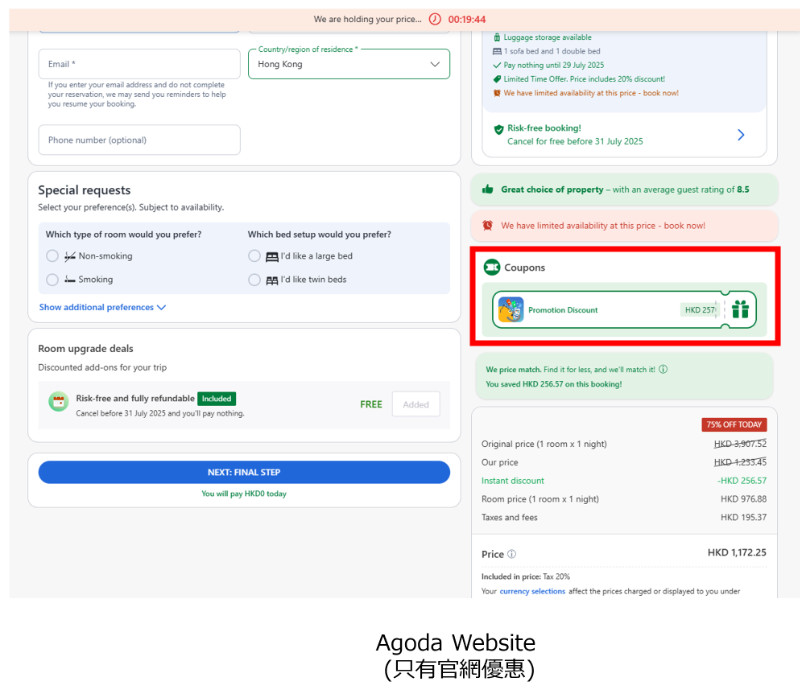The image size is (800, 696).
Task: Click FREE label in upgrade deals
Action: click(x=371, y=404)
